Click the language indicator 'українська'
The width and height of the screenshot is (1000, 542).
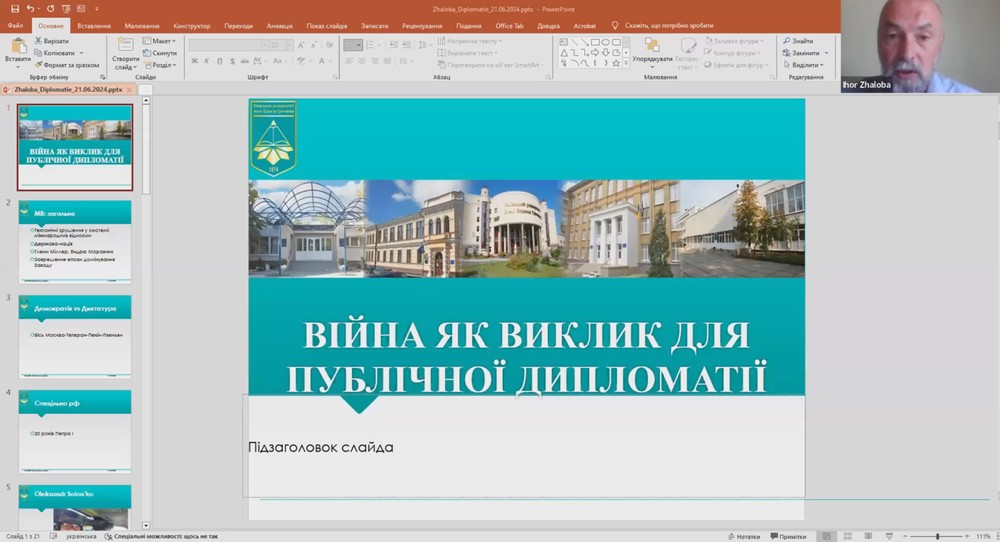pos(80,536)
